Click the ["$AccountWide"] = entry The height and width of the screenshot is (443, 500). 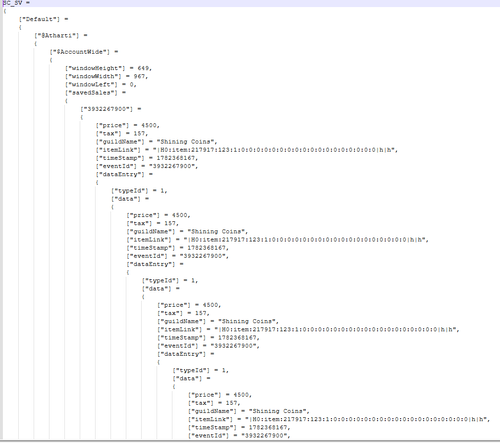(x=84, y=52)
